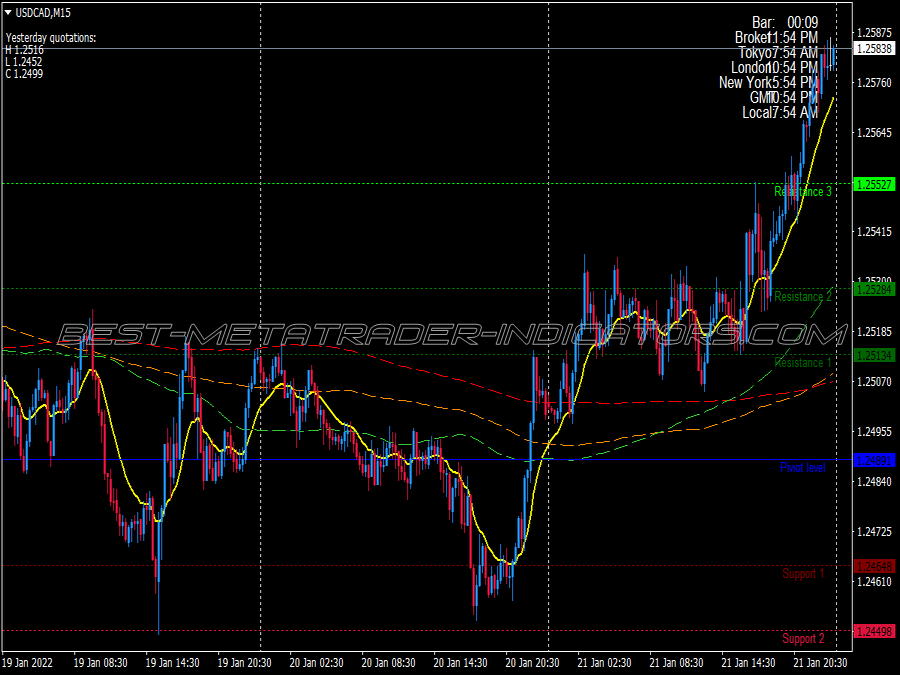Click the blue 1.24891 pivot price tag

coord(874,460)
